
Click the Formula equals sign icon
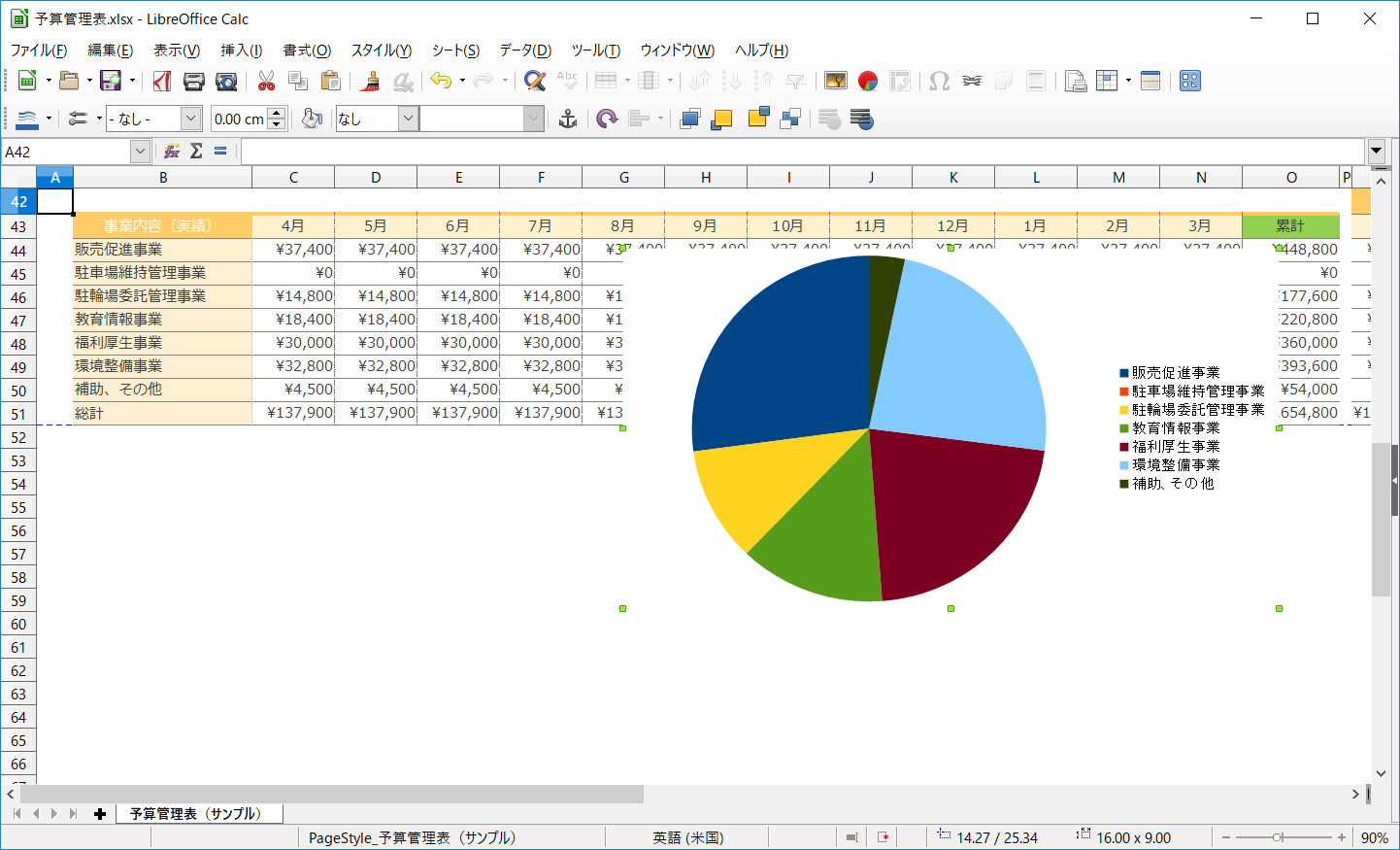point(220,151)
